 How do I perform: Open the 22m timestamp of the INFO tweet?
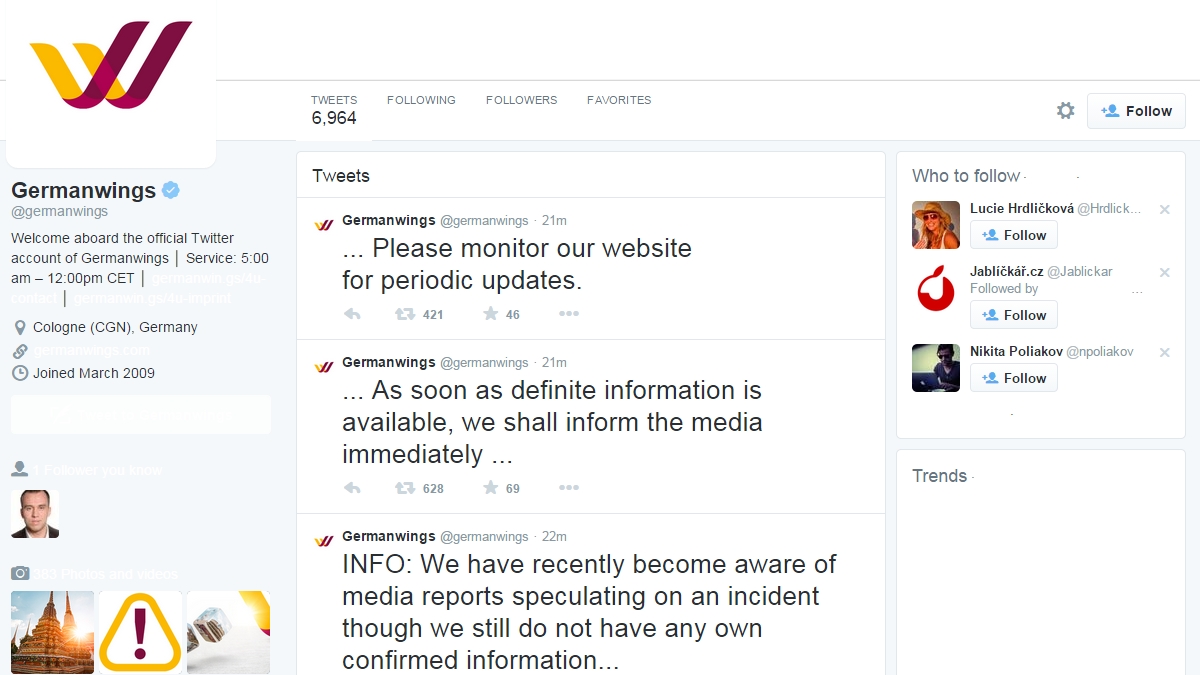554,537
